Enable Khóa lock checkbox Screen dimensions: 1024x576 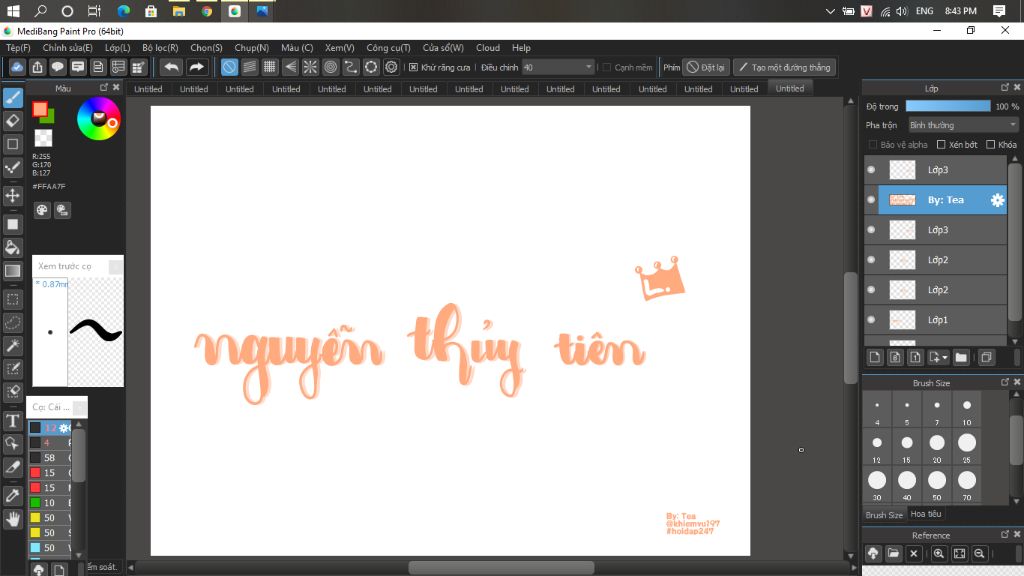coord(991,144)
